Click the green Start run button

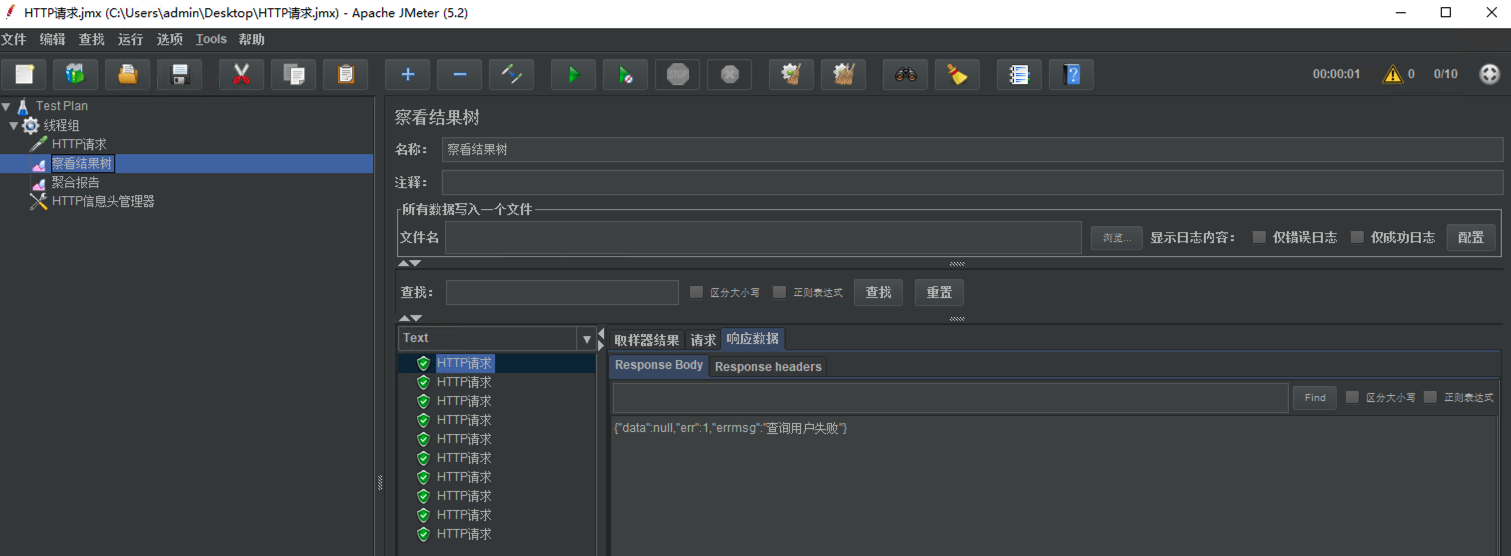573,75
